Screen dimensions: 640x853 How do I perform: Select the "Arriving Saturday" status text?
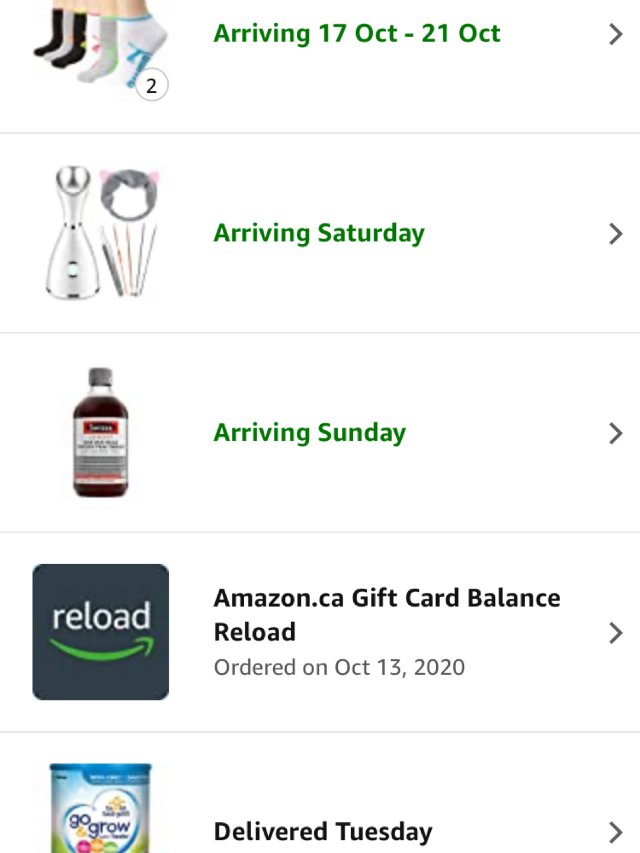tap(319, 233)
